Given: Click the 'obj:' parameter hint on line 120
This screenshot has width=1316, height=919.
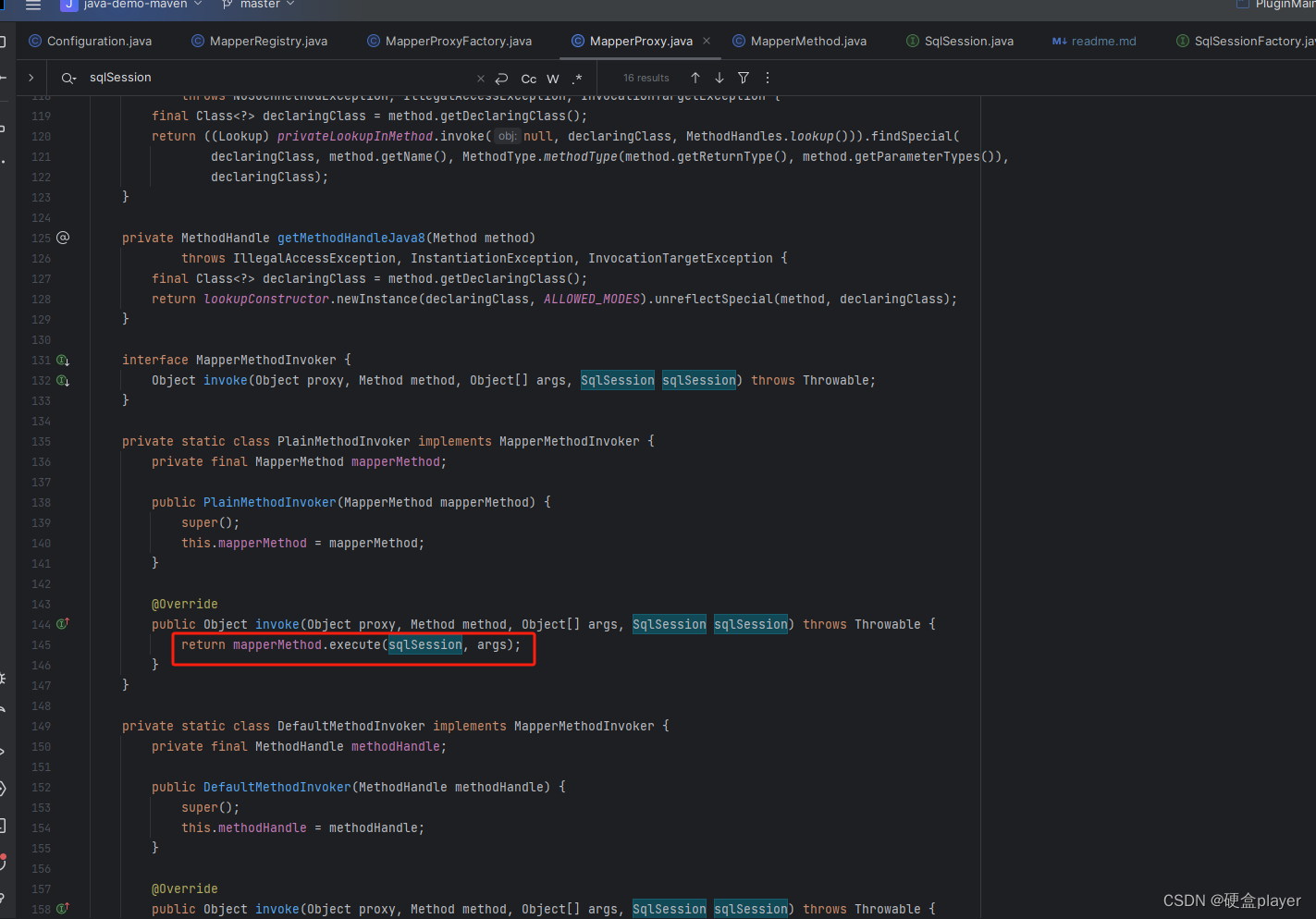Looking at the screenshot, I should (507, 136).
